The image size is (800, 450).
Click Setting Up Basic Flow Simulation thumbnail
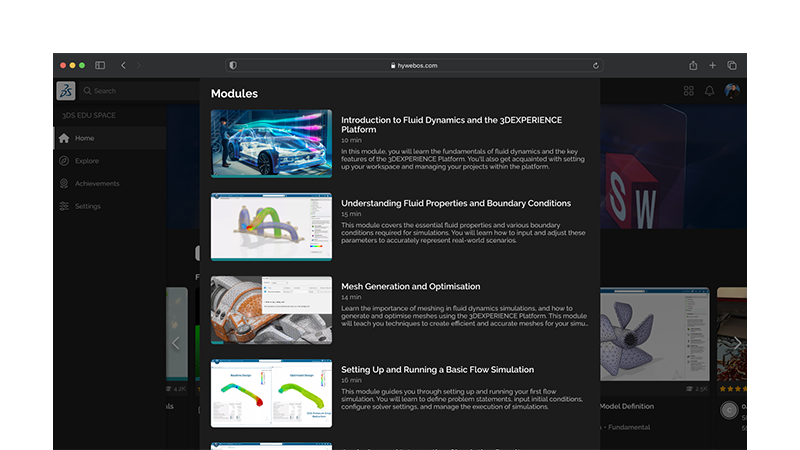coord(271,393)
